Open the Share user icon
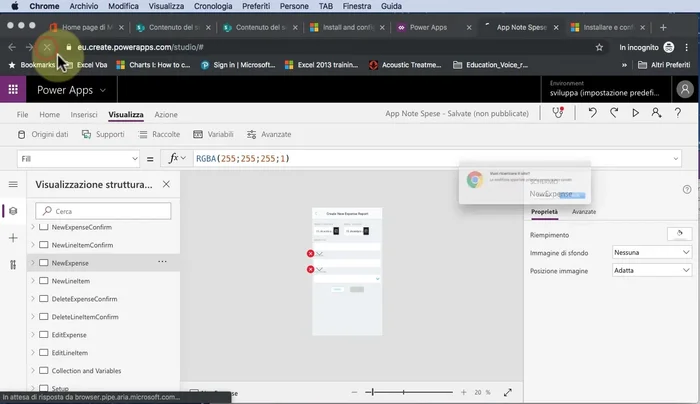This screenshot has height=404, width=700. 657,114
